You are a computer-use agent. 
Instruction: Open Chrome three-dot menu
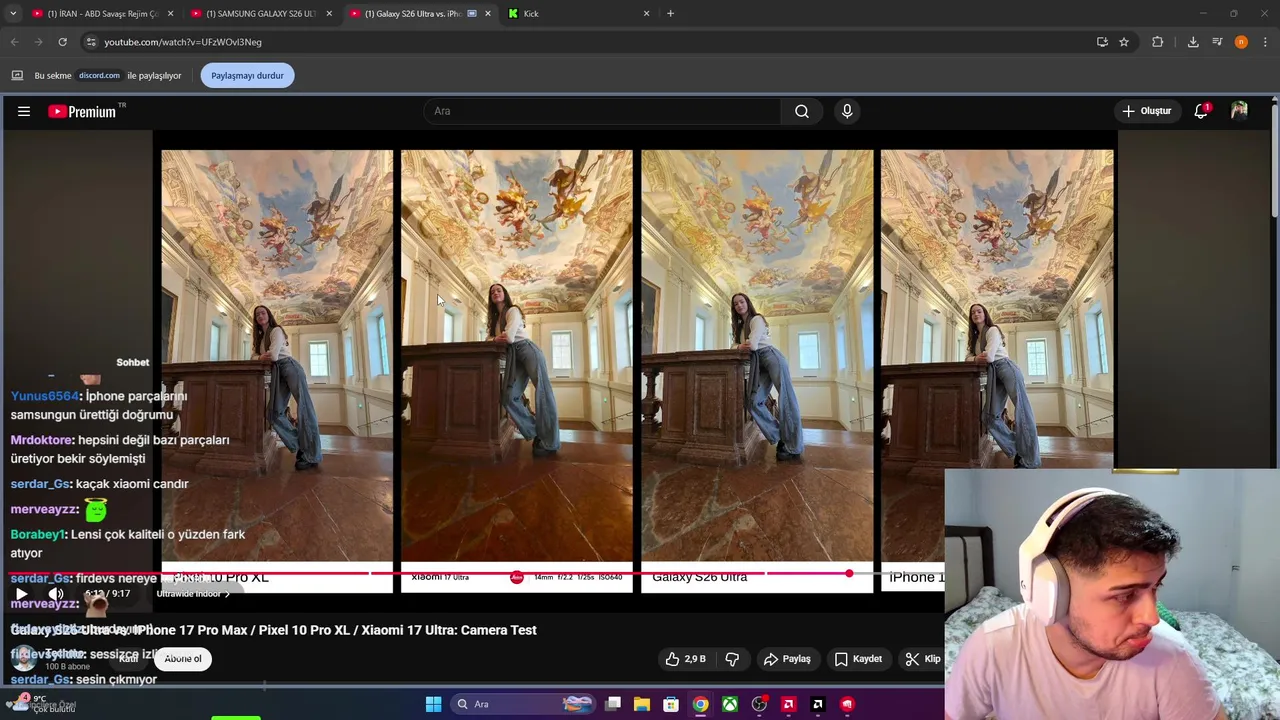1265,42
